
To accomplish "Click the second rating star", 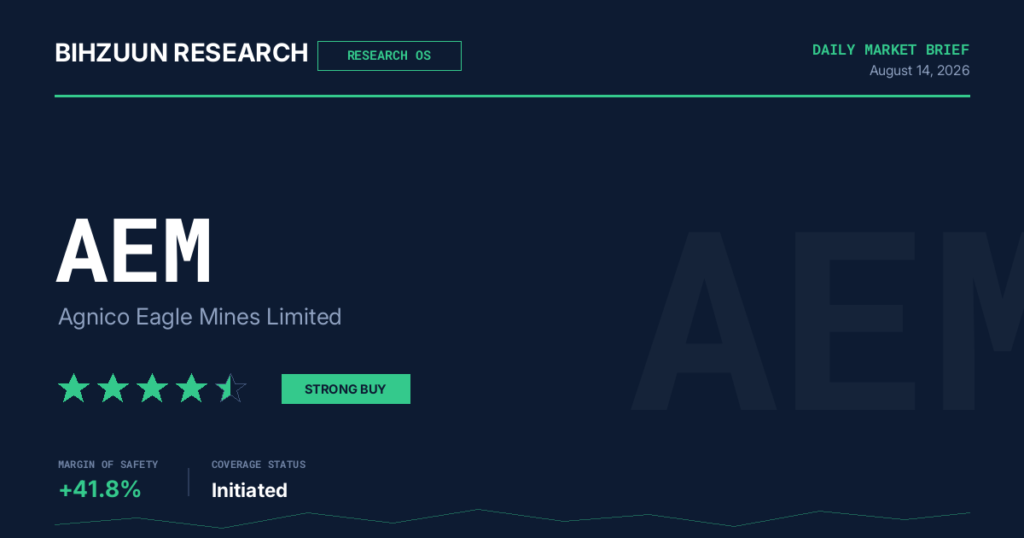I will click(x=113, y=388).
